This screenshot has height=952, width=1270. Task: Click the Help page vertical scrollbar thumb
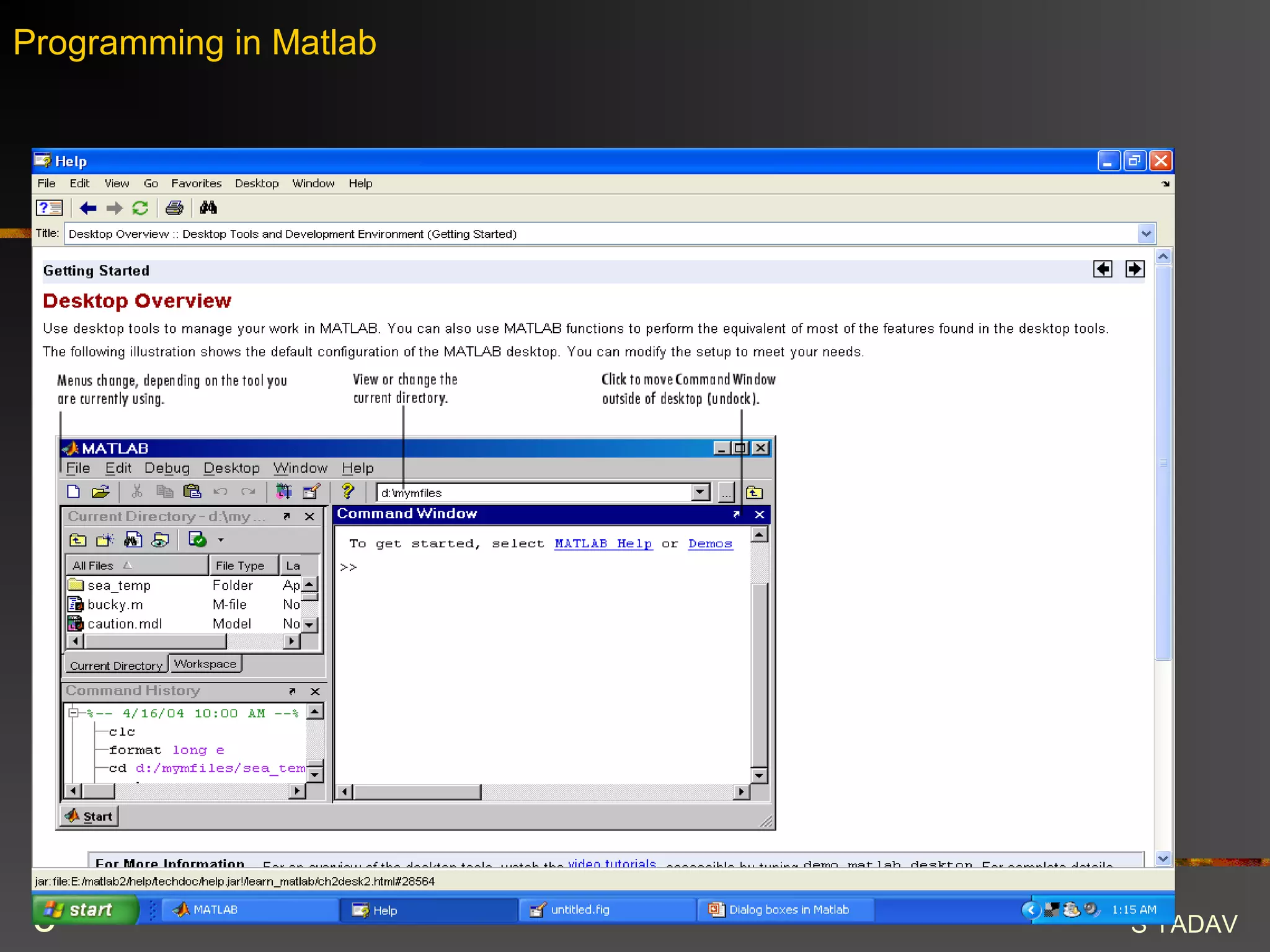coord(1163,462)
